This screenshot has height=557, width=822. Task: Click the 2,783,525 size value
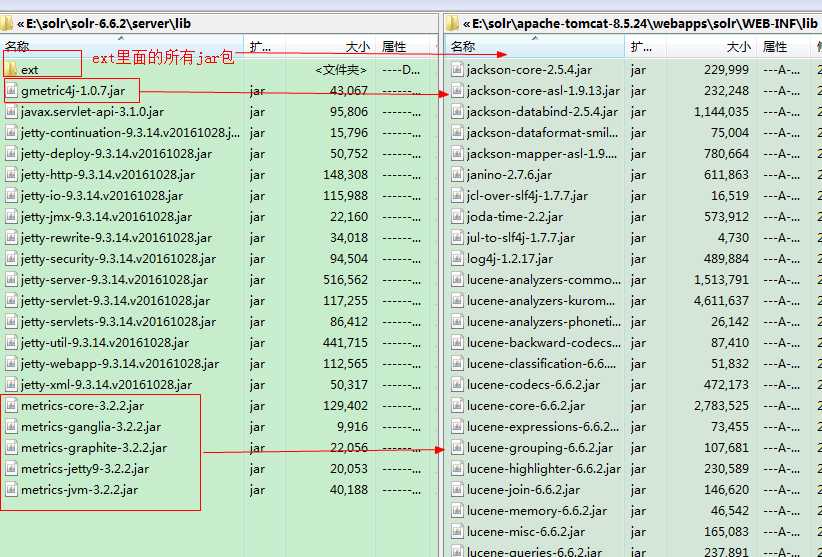[x=721, y=406]
